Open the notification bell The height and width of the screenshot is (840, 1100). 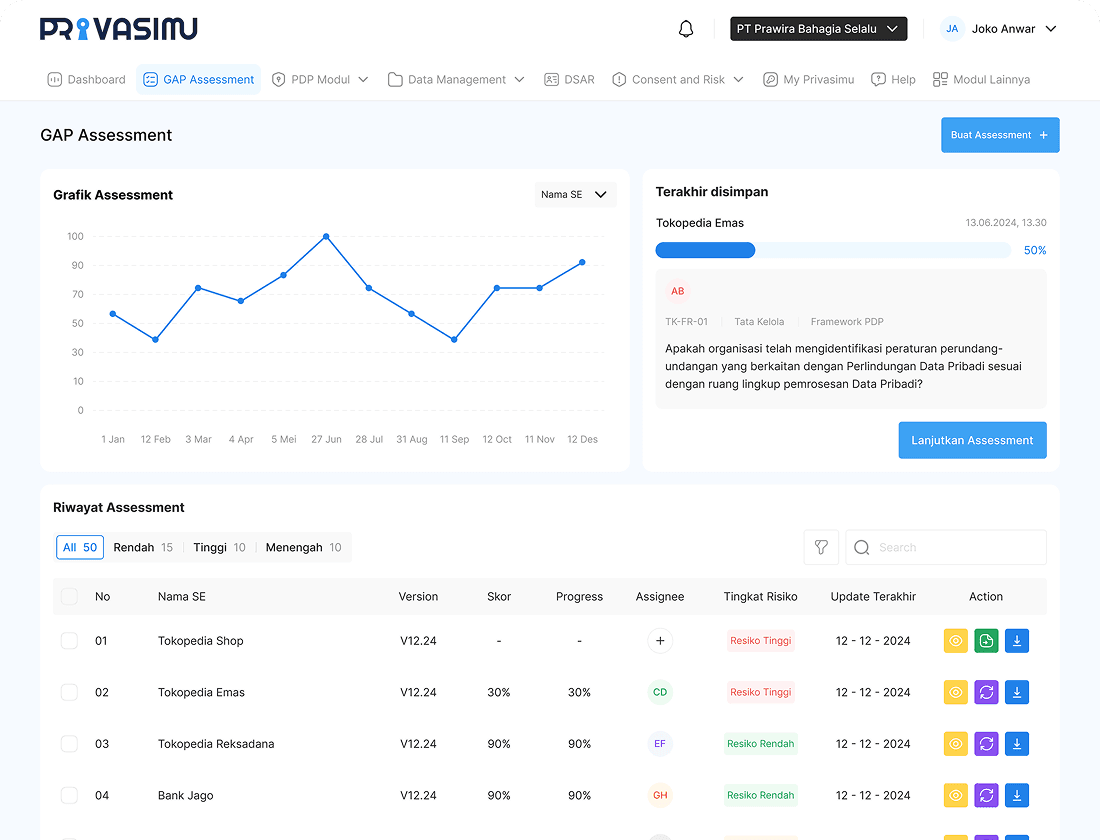coord(686,29)
